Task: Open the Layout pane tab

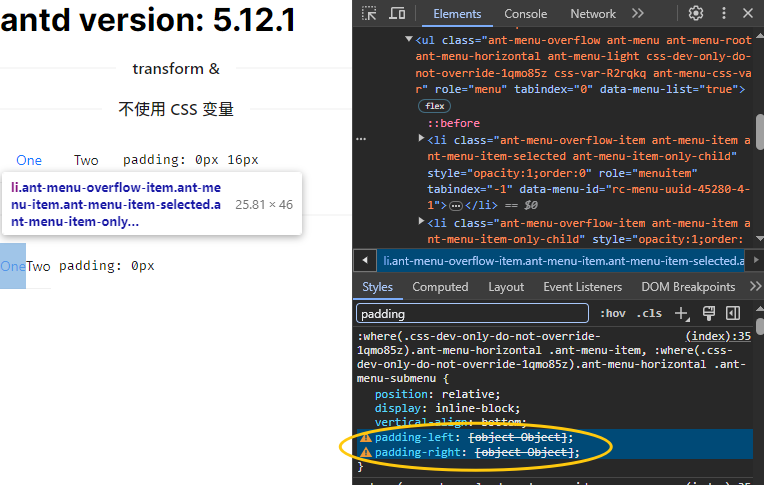Action: 506,287
